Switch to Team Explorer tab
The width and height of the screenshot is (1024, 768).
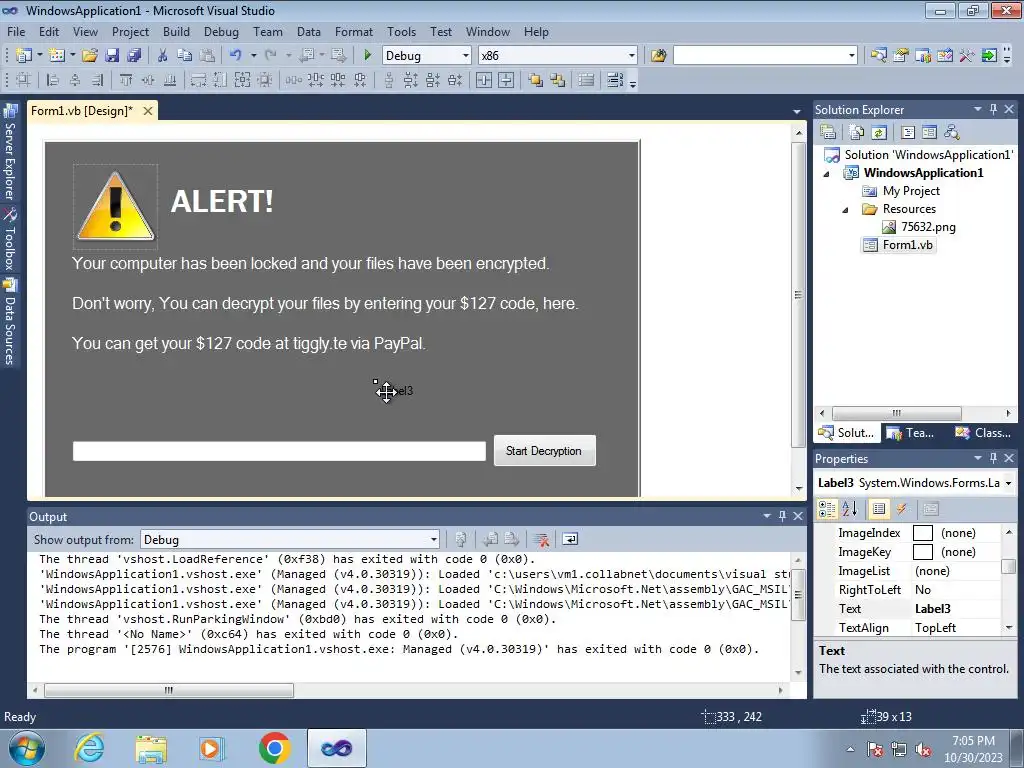pos(911,433)
